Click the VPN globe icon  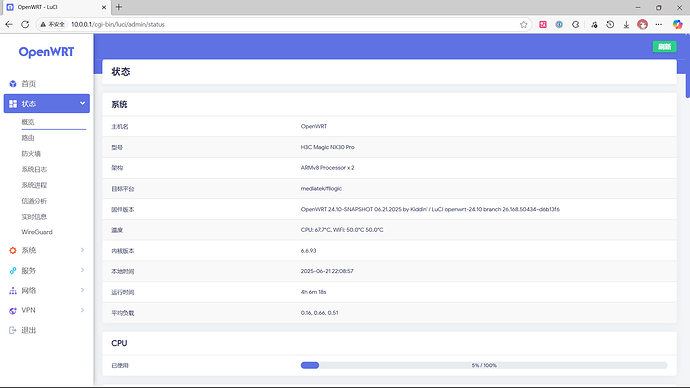(x=13, y=311)
